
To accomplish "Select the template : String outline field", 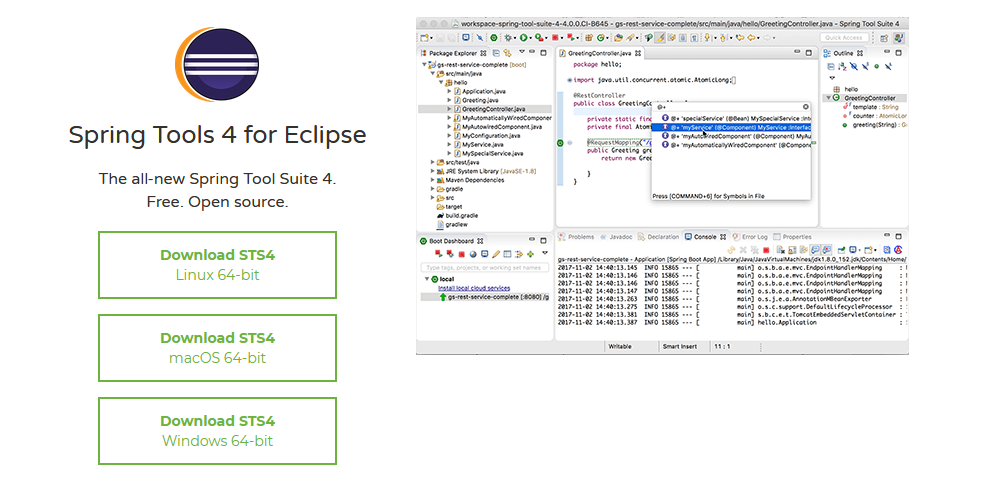I will (x=871, y=107).
